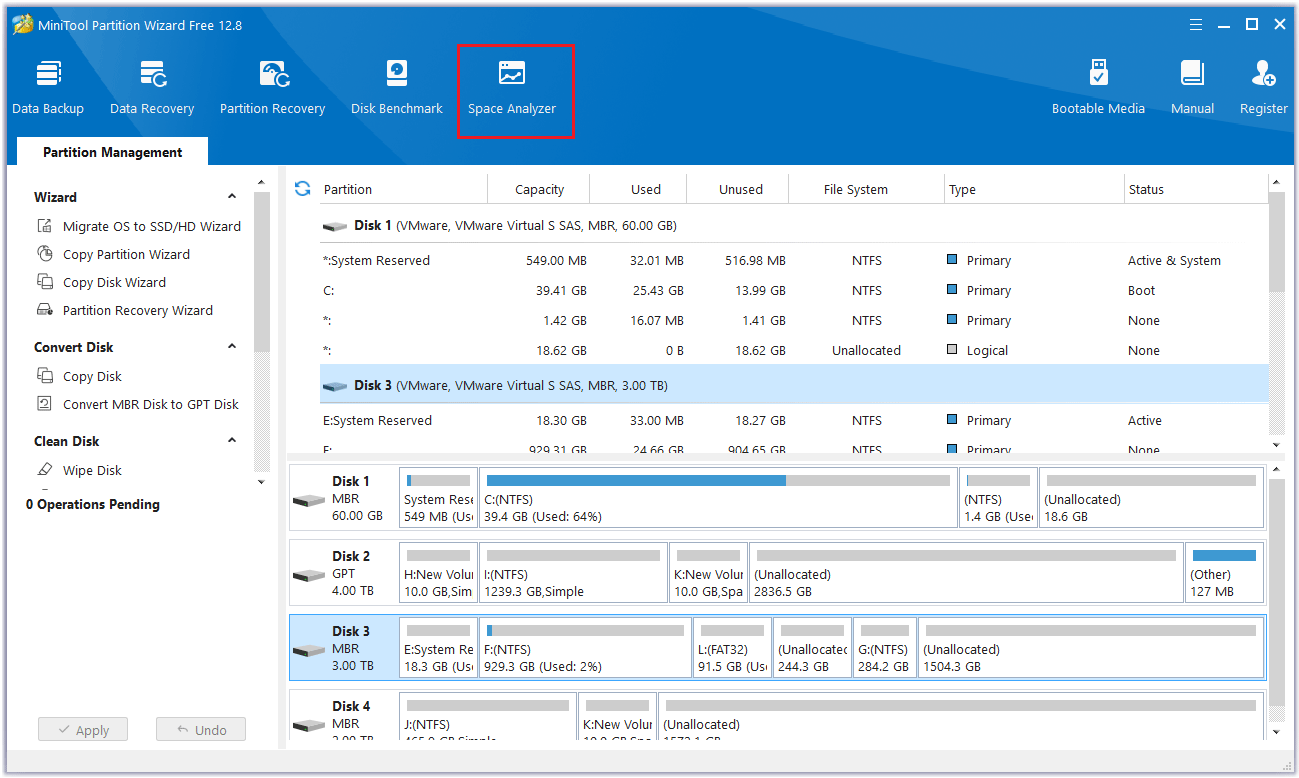Open Convert MBR Disk to GPT Disk link
Viewport: 1299px width, 778px height.
tap(151, 404)
